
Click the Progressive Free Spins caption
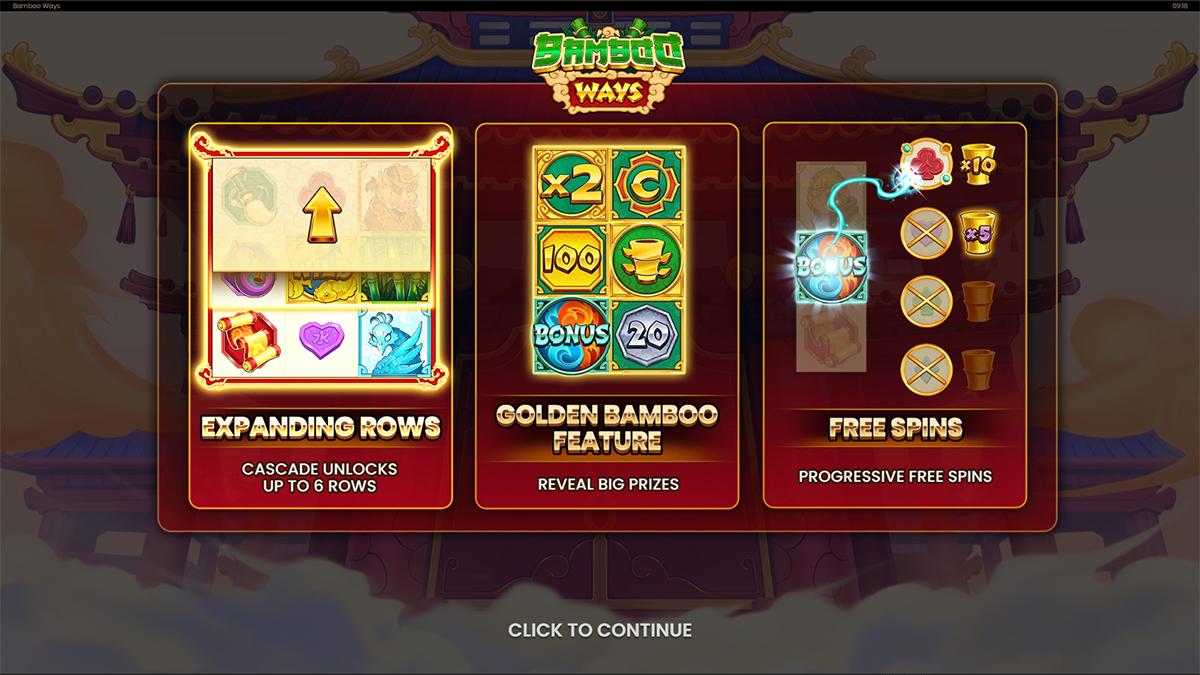pyautogui.click(x=895, y=476)
